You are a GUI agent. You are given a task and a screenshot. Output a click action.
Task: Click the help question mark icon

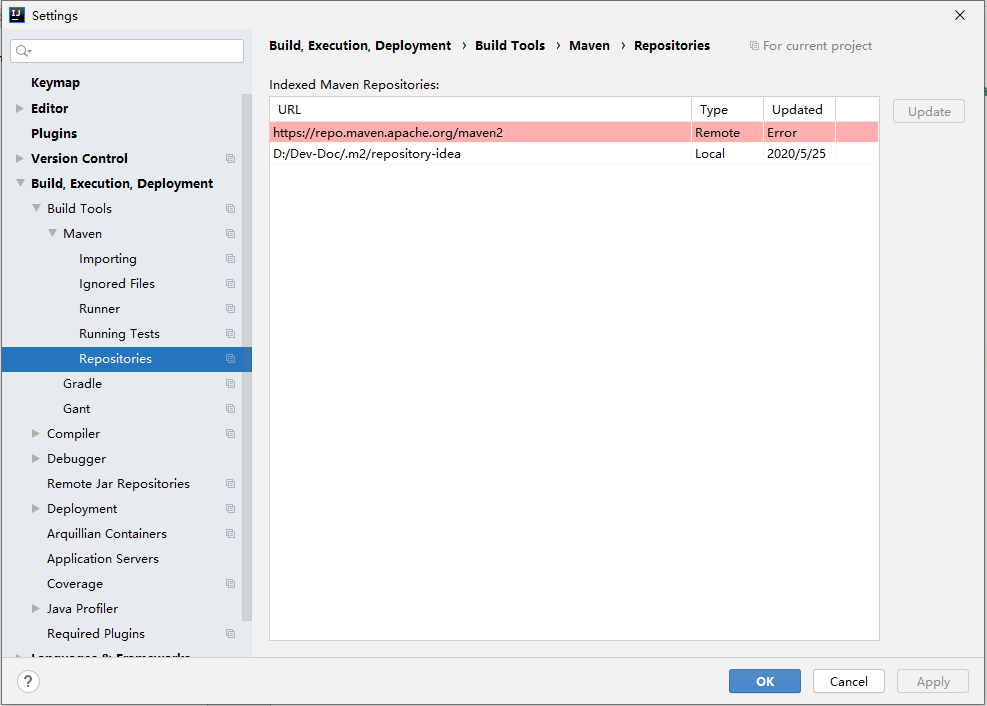click(x=27, y=681)
